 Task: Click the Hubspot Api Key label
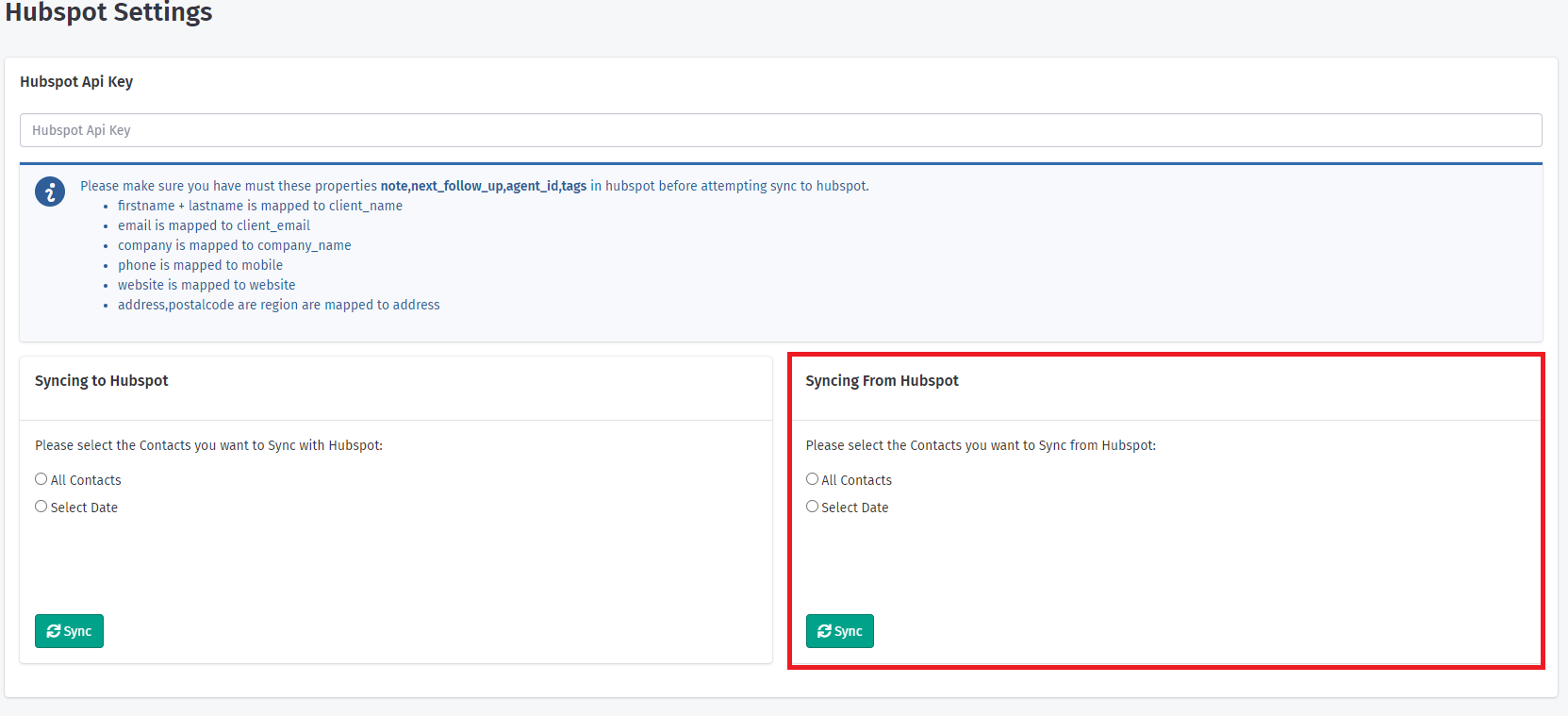coord(76,82)
